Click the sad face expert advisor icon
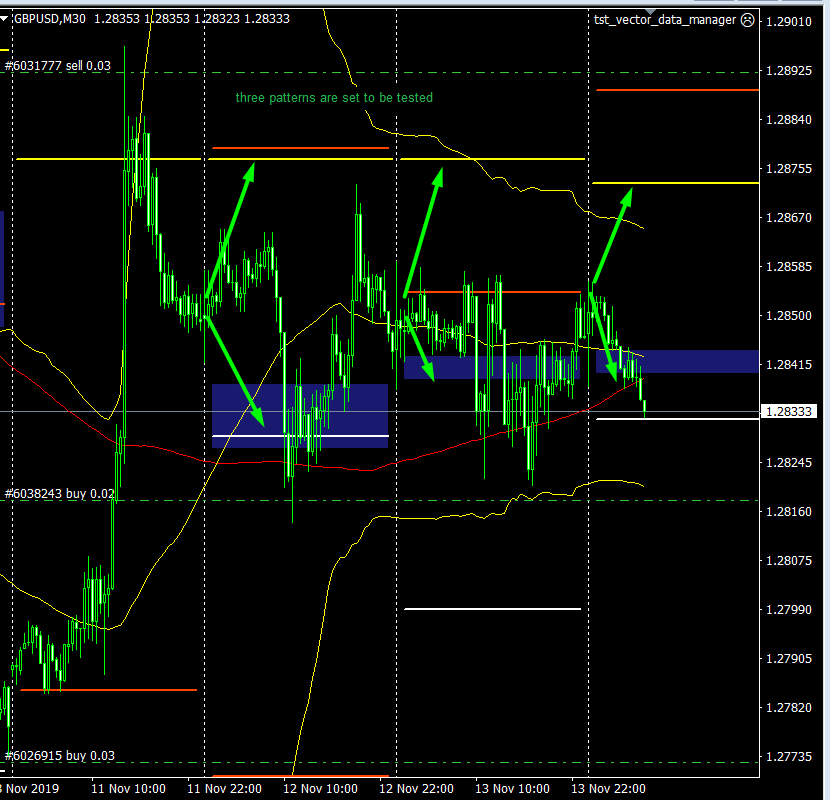830x800 pixels. click(747, 20)
